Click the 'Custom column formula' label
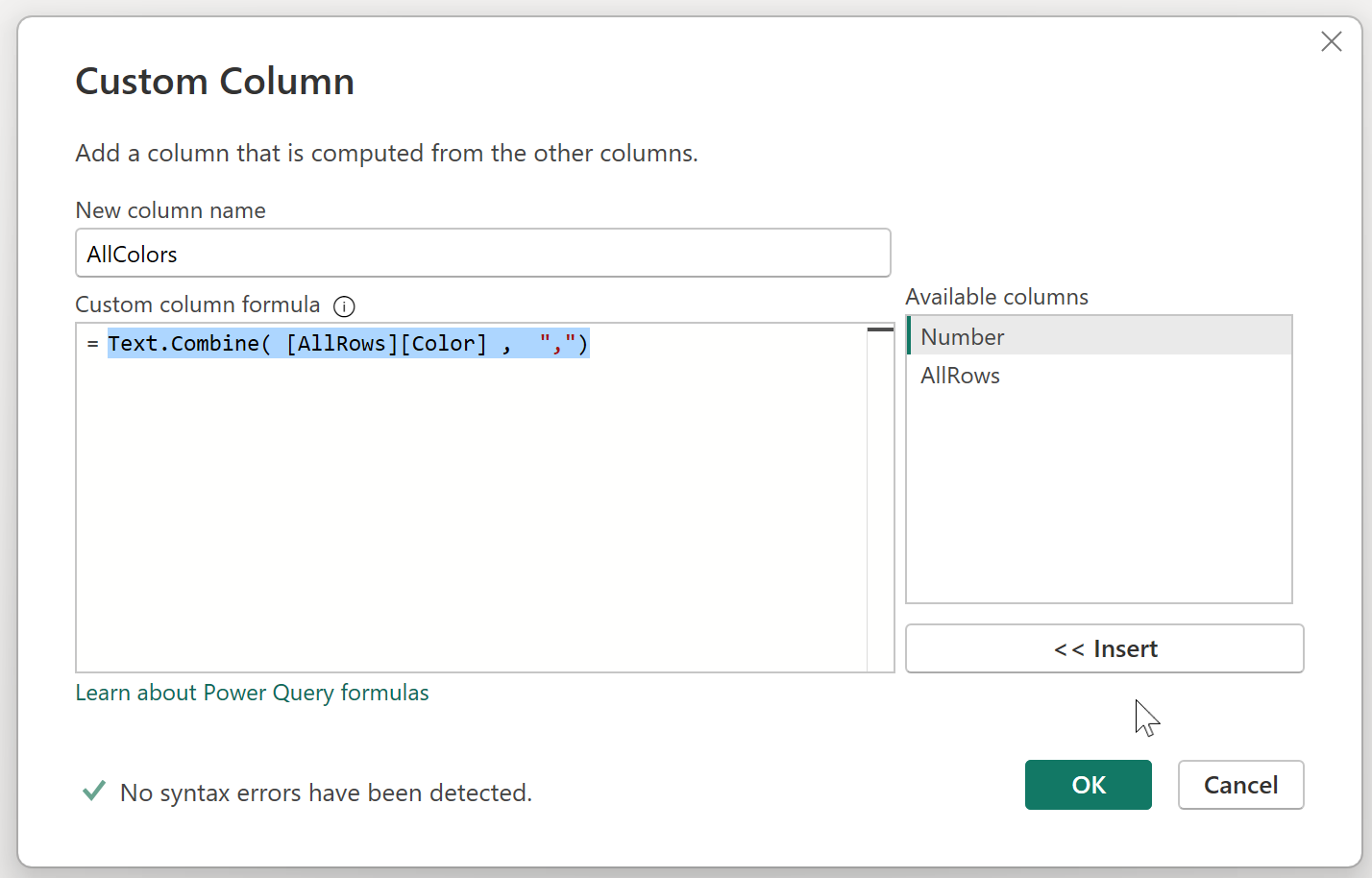Image resolution: width=1372 pixels, height=878 pixels. 198,305
